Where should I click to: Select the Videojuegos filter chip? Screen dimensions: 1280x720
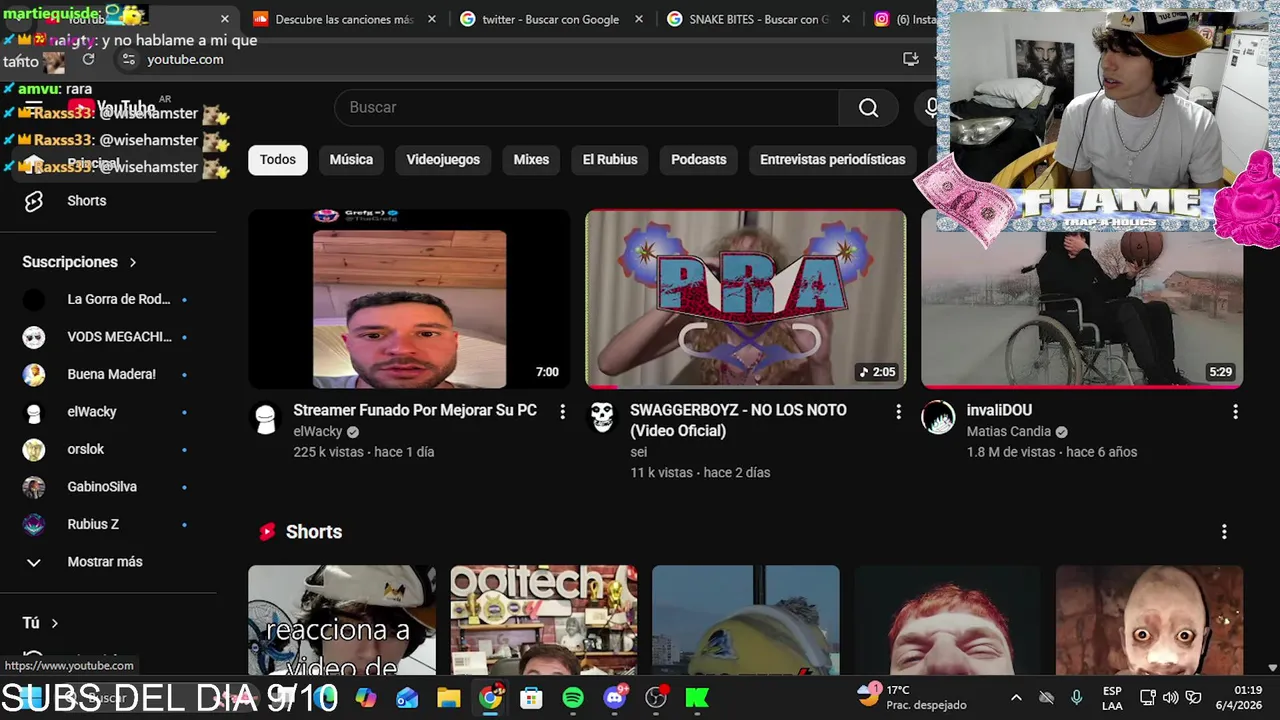pos(443,160)
